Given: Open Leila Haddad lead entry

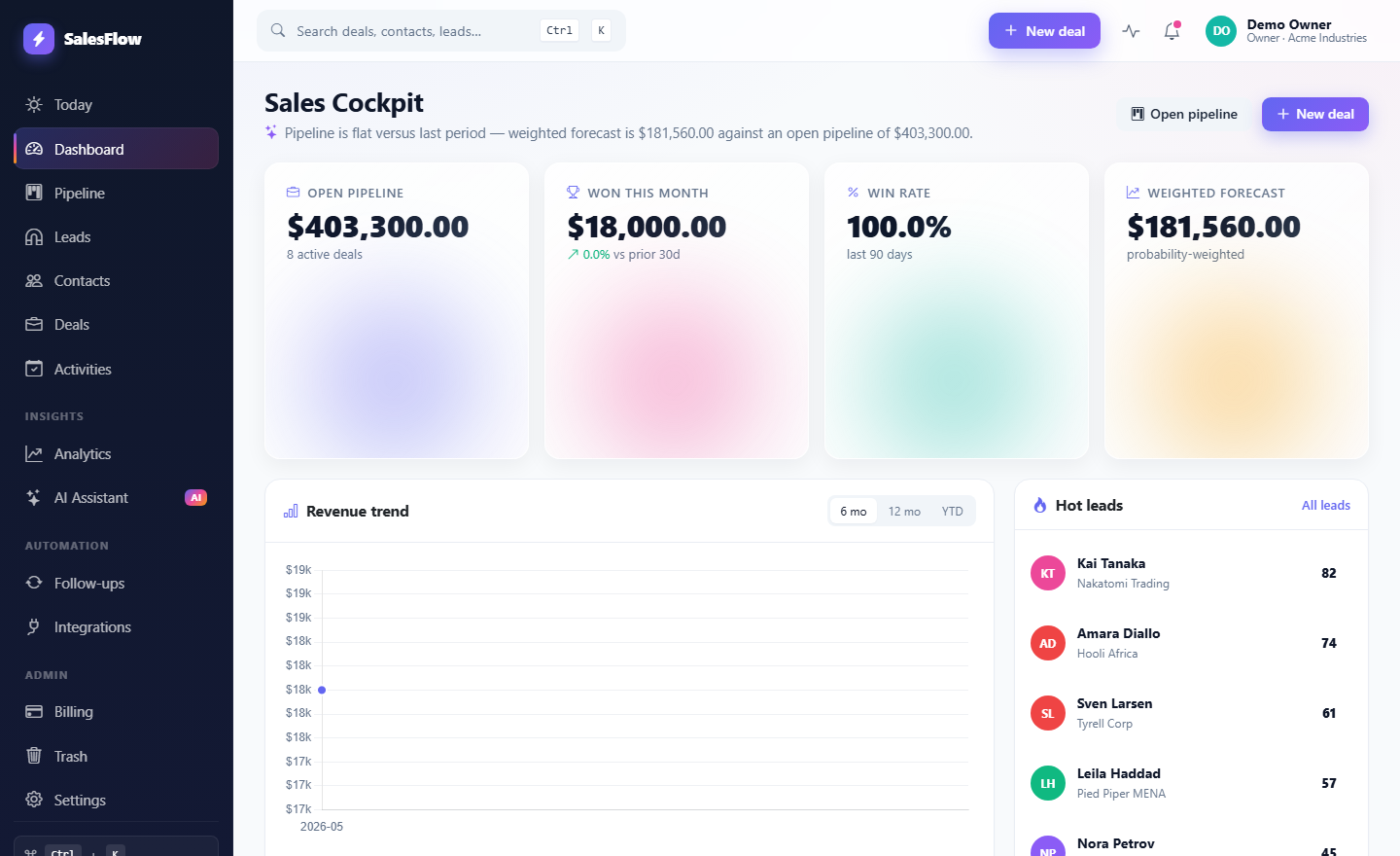Looking at the screenshot, I should pos(1191,783).
